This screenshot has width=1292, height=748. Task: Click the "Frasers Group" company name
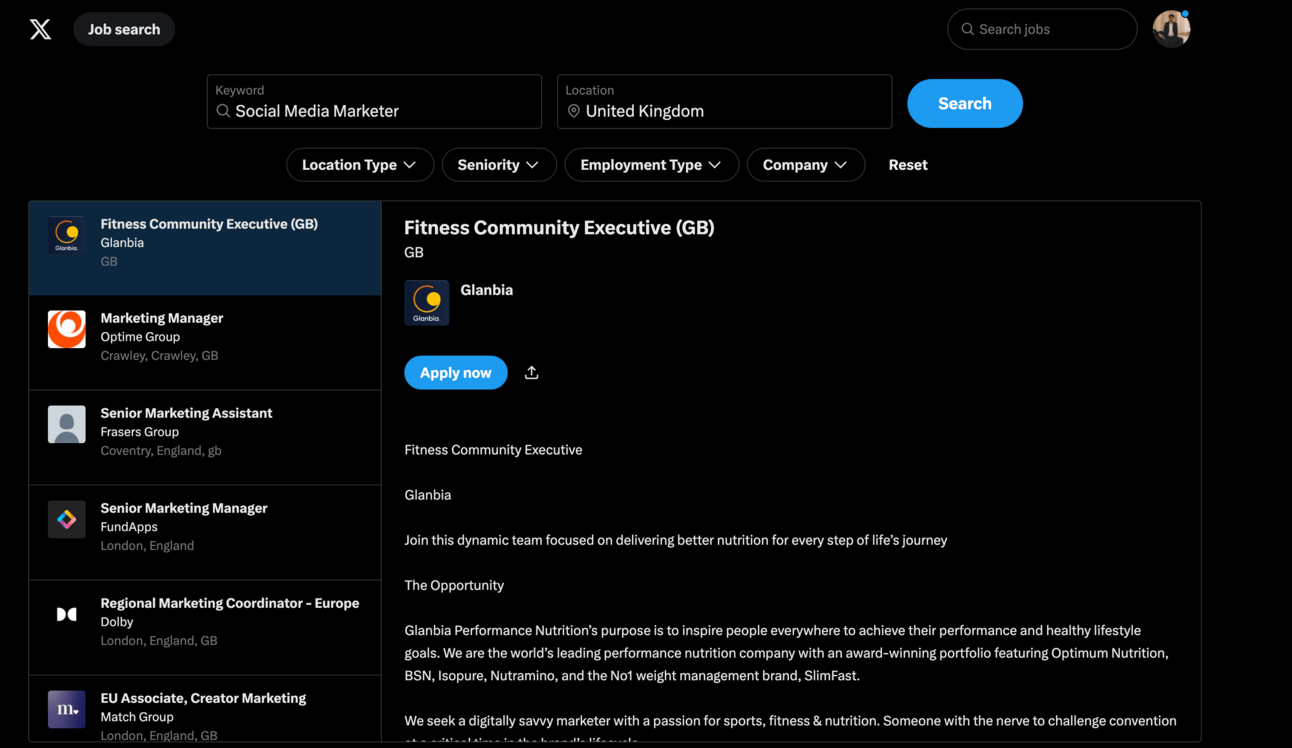[140, 432]
